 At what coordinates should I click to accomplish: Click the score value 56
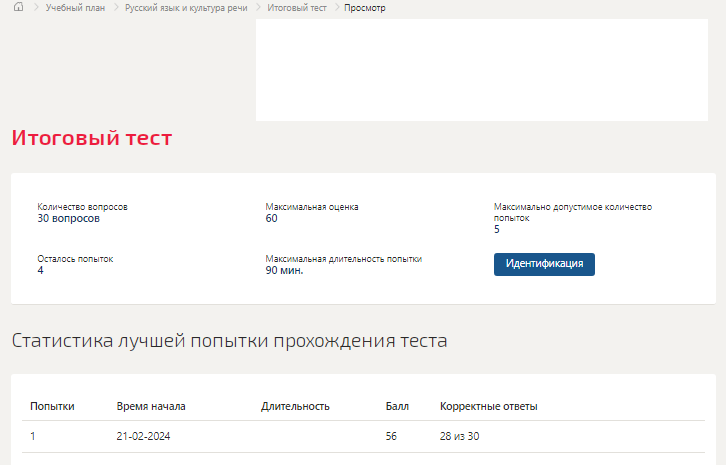(391, 436)
